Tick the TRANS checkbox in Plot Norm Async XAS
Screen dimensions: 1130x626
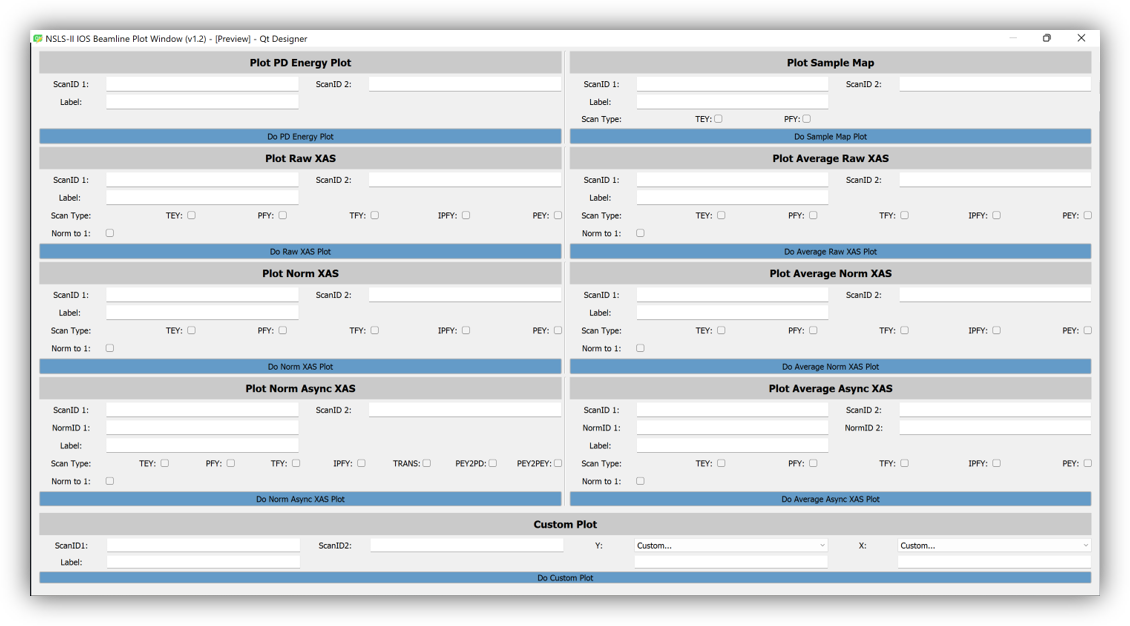pyautogui.click(x=427, y=463)
